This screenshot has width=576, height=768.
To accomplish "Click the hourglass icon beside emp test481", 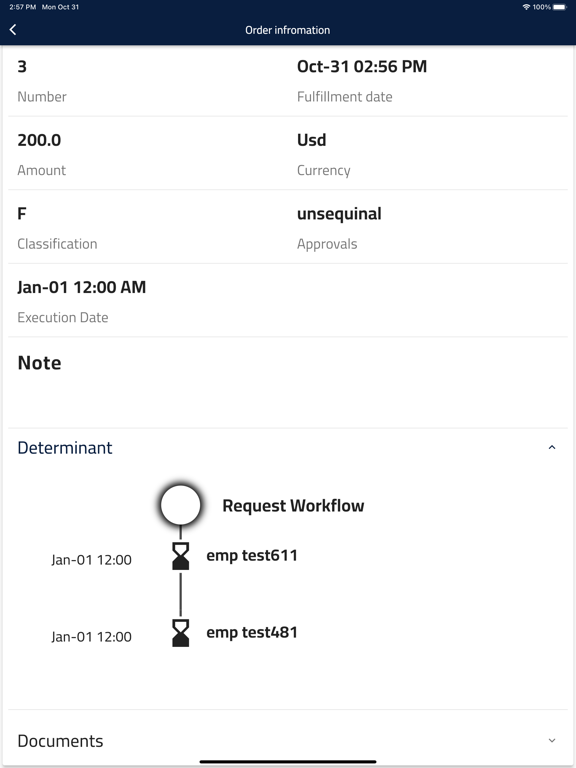I will (x=181, y=633).
